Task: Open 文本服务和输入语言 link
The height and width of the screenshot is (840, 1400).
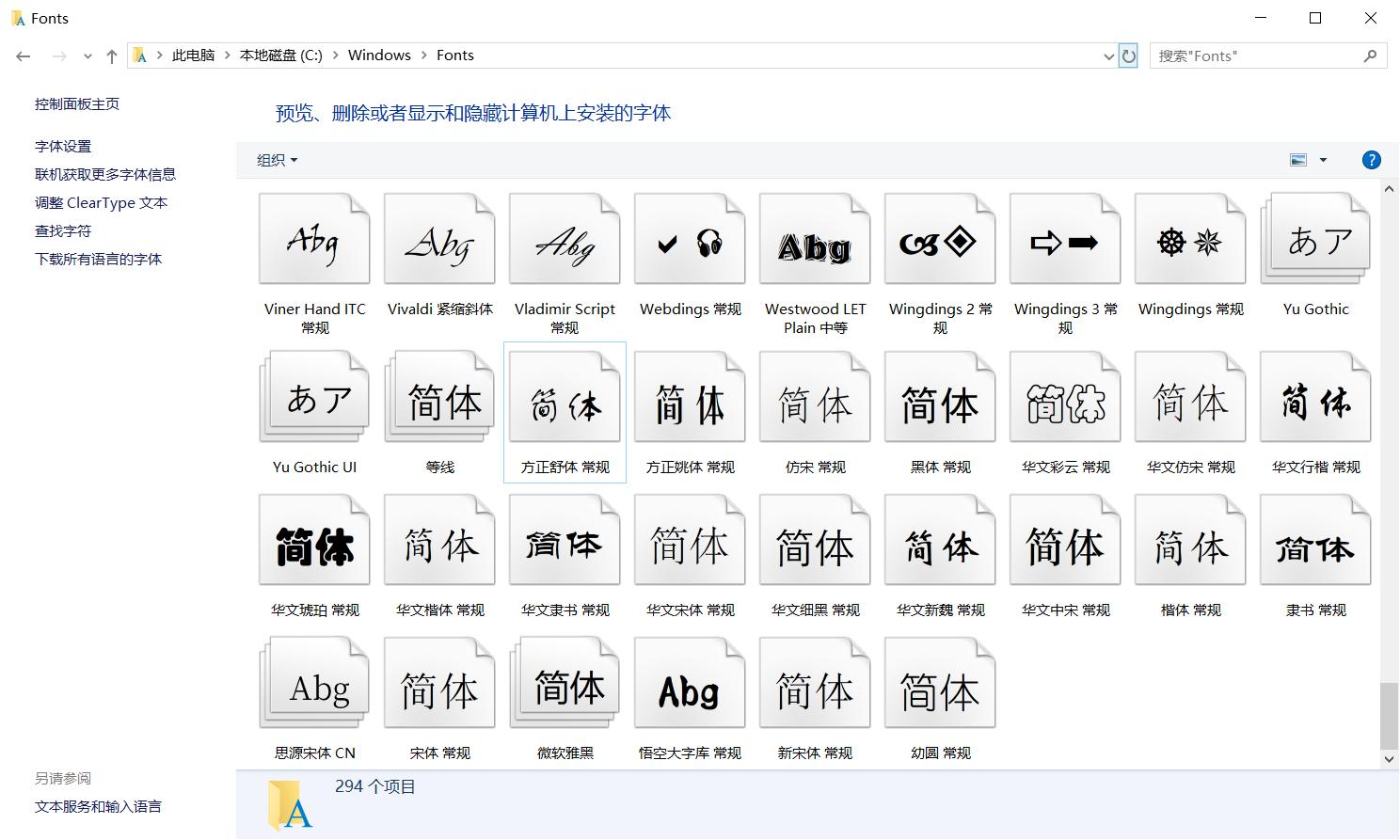Action: coord(98,807)
